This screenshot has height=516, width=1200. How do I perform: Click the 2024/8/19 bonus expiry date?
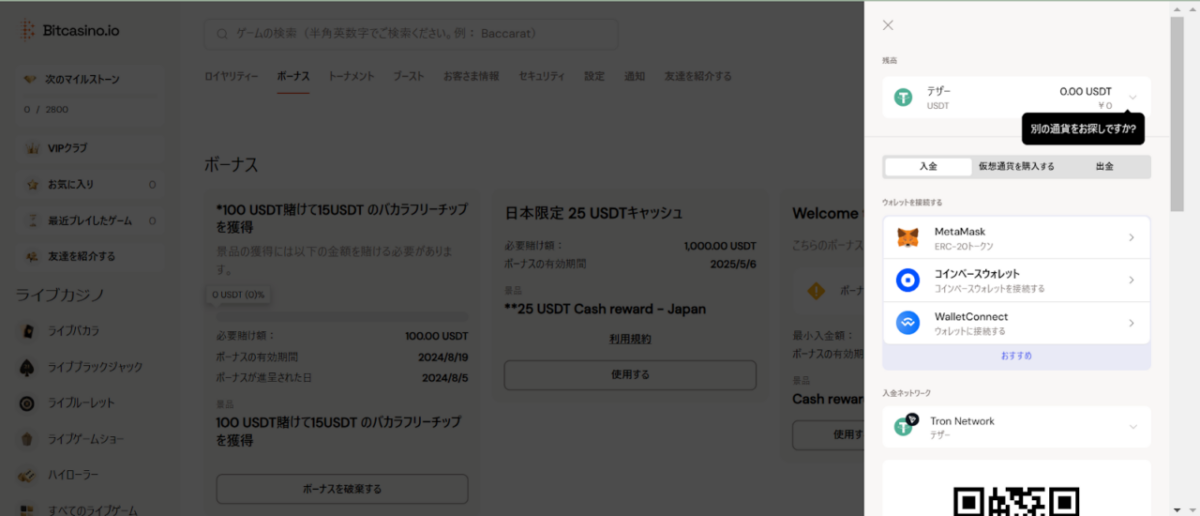pyautogui.click(x=444, y=356)
